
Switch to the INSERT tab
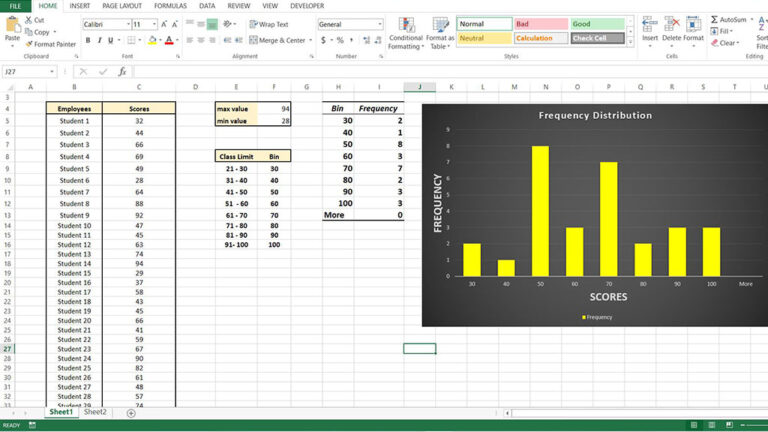click(79, 6)
